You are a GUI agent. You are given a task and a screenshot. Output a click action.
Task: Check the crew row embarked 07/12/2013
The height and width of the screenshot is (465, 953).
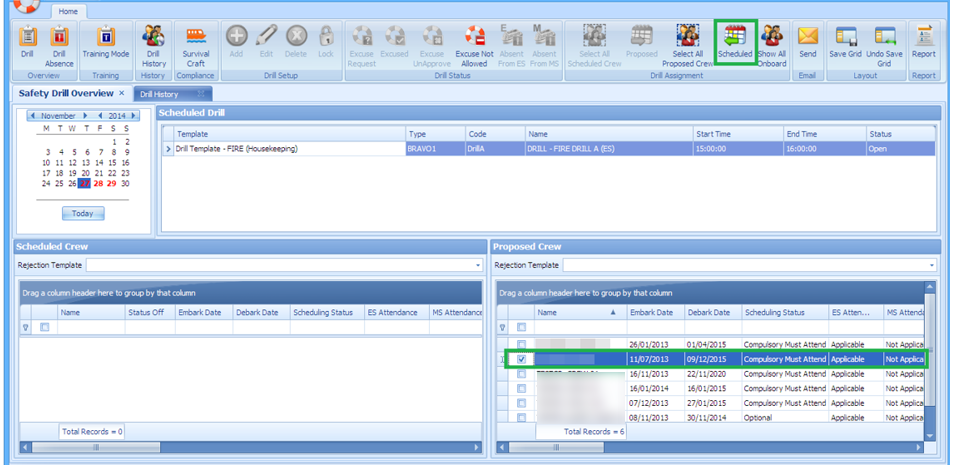pos(521,403)
